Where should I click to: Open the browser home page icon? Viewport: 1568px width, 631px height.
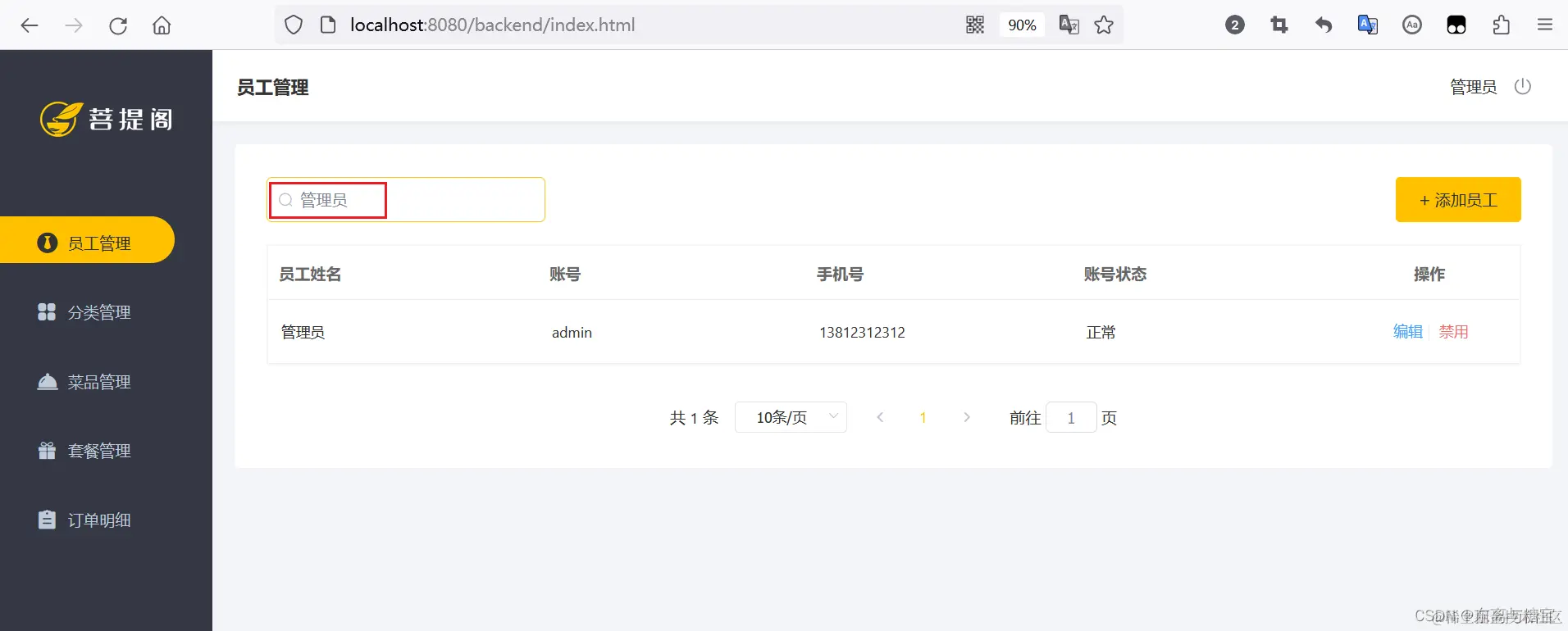coord(162,25)
